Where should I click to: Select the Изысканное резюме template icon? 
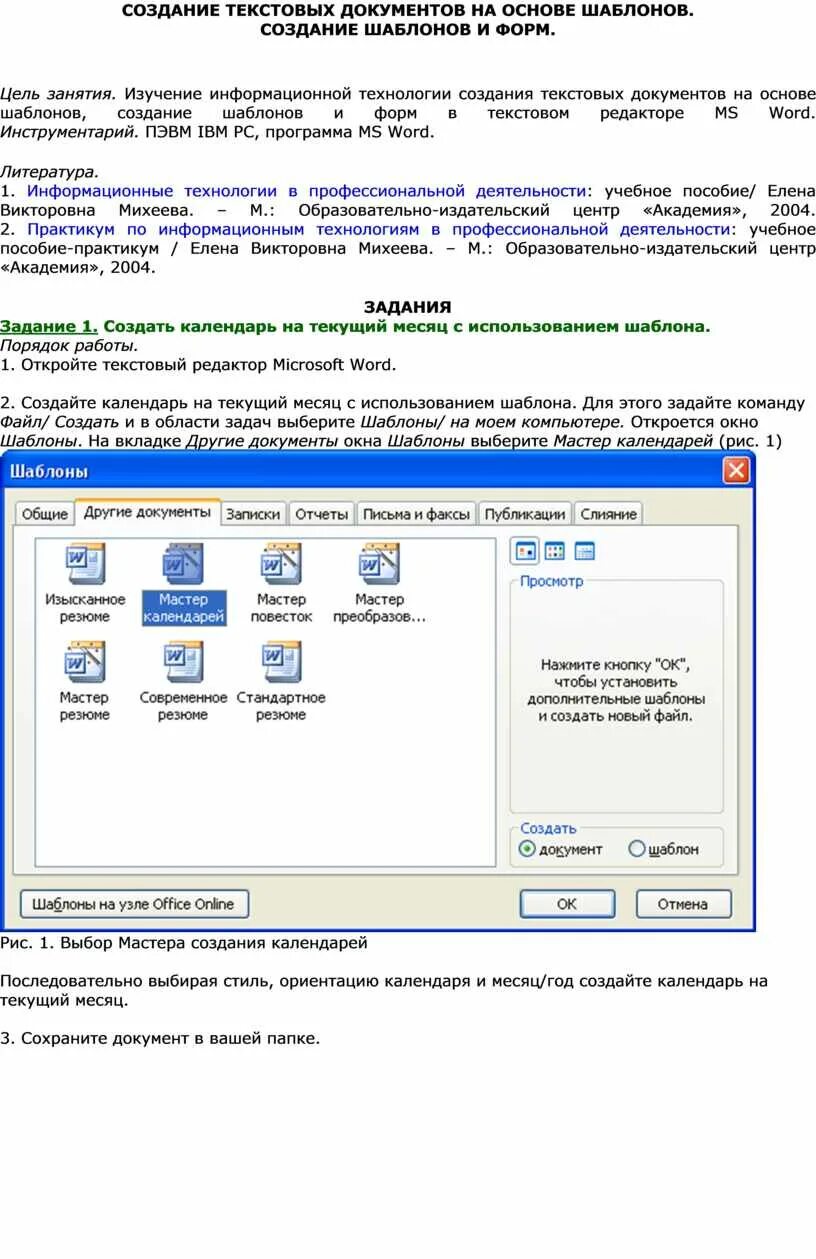(x=85, y=564)
